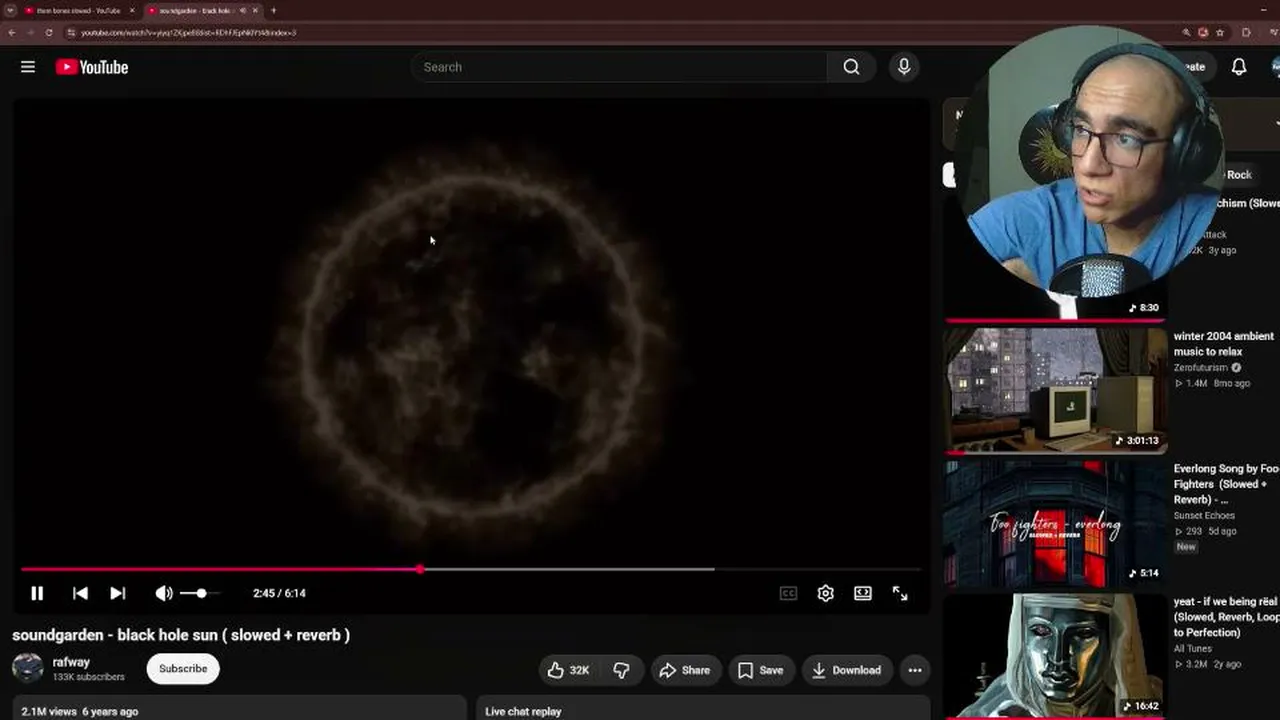Open the rafway channel name link
Screen dimensions: 1280x720
71,662
